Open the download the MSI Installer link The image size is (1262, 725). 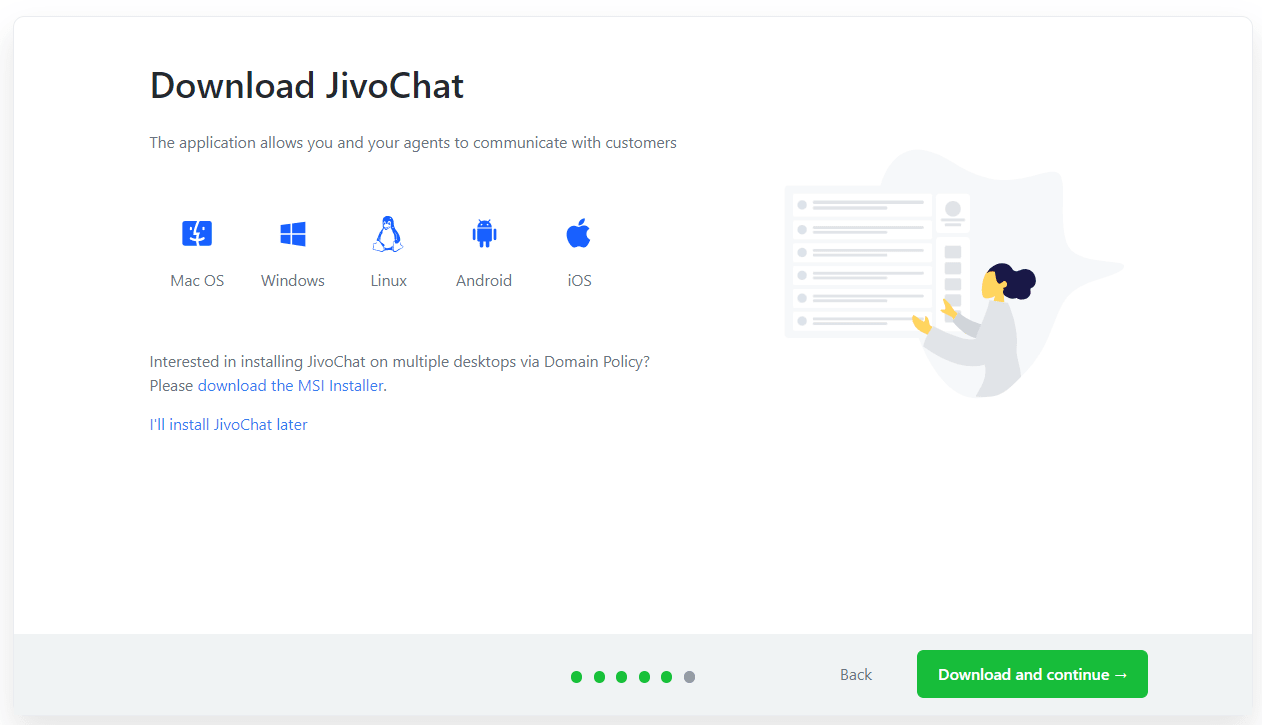(290, 385)
